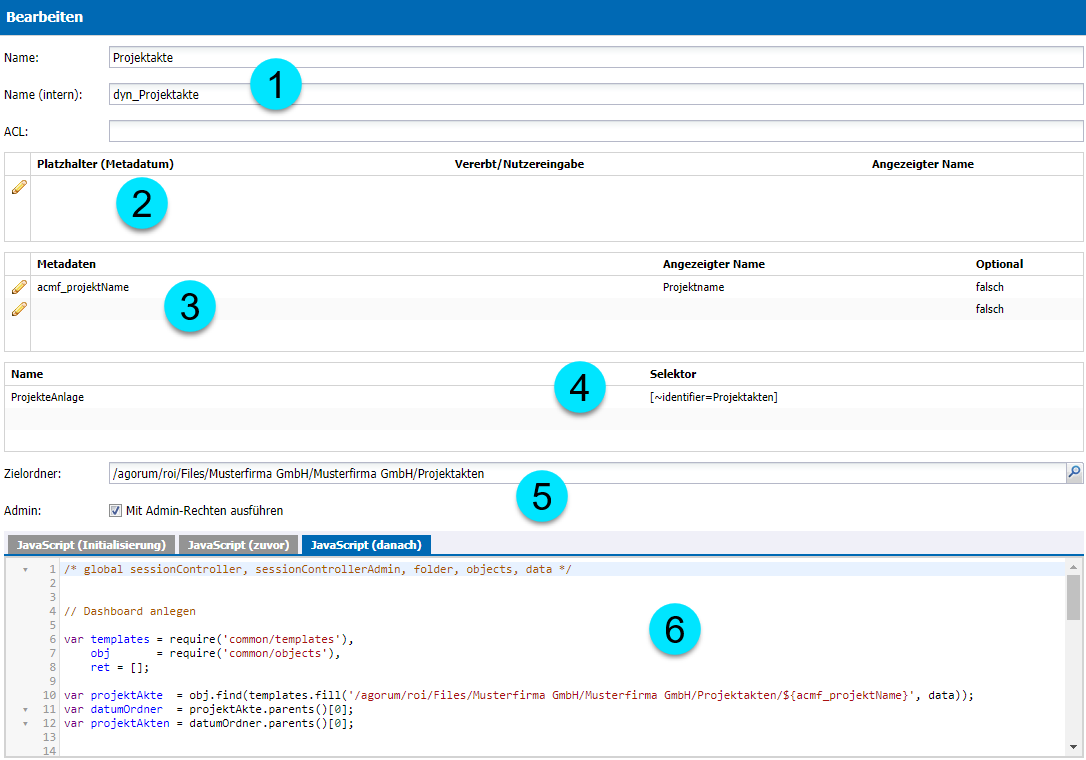The height and width of the screenshot is (760, 1086).
Task: Focus the empty ACL input field
Action: (596, 131)
